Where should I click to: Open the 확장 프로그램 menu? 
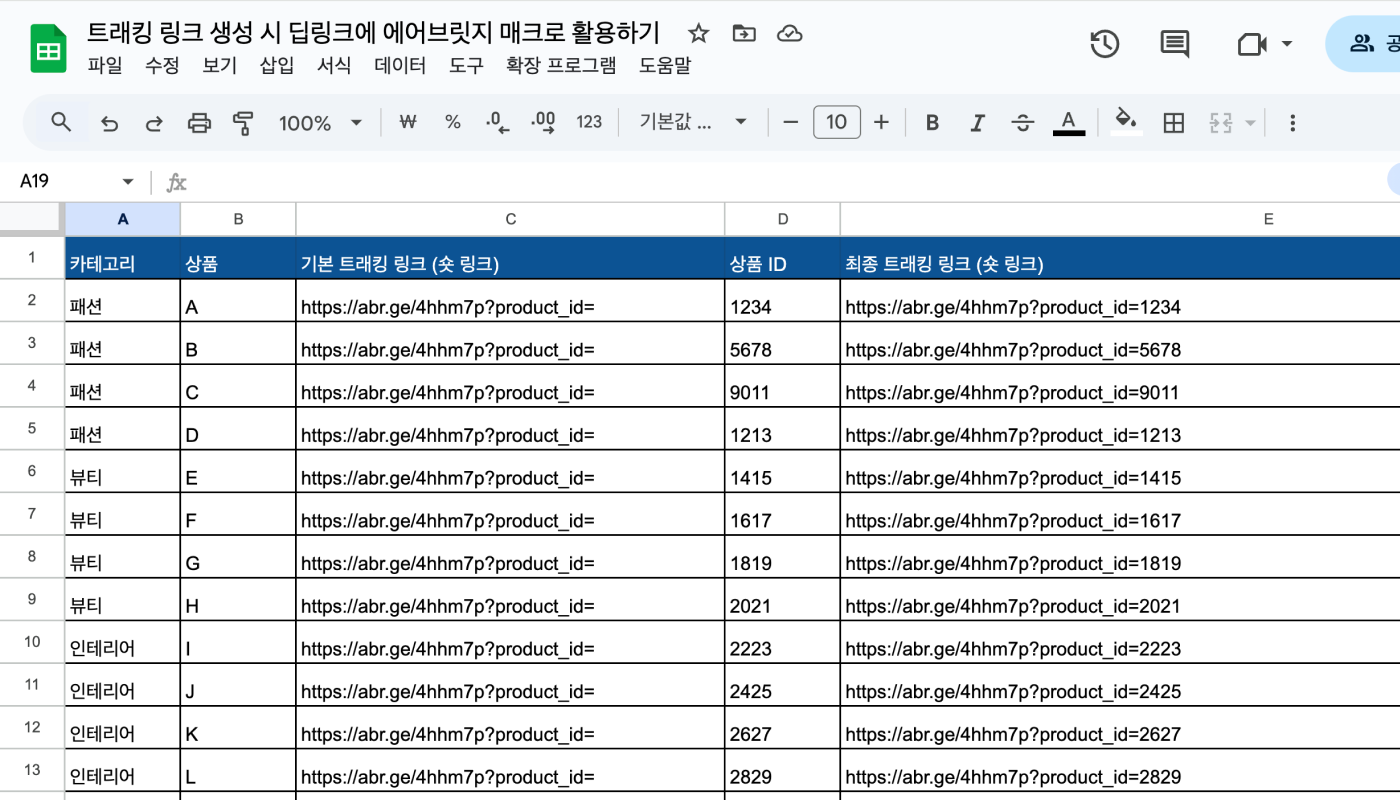561,66
